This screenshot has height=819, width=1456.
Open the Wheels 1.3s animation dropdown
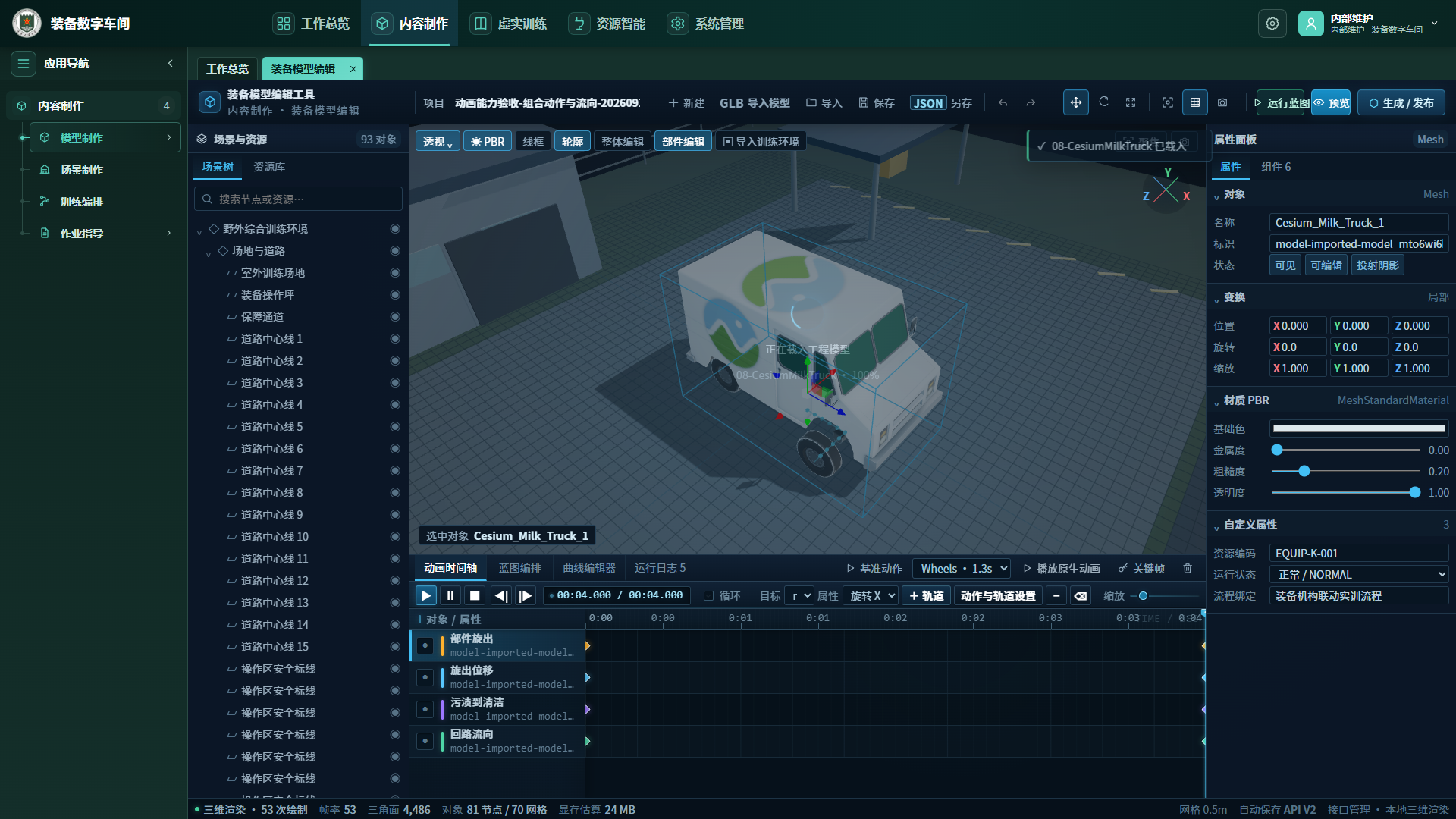(x=962, y=568)
